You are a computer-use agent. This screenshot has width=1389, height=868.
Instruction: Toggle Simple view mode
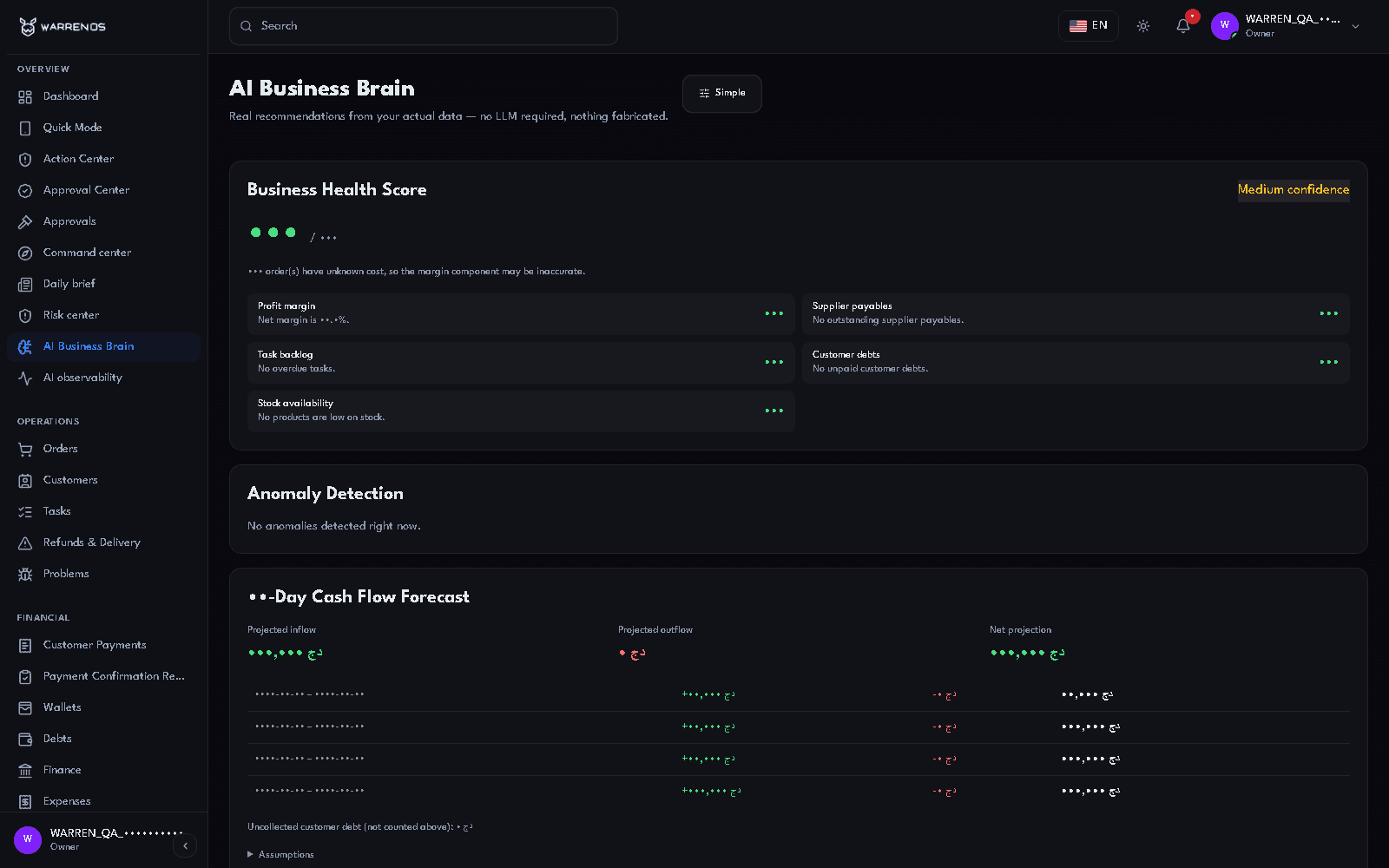coord(722,93)
